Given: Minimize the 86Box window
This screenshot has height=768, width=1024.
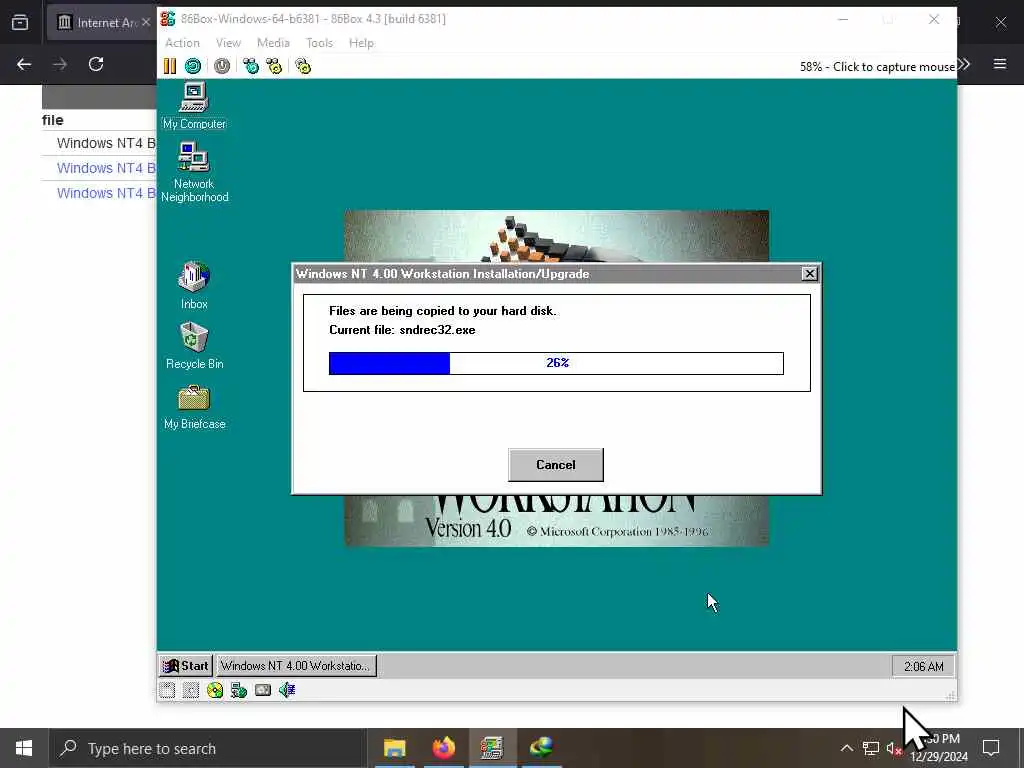Looking at the screenshot, I should [x=843, y=20].
